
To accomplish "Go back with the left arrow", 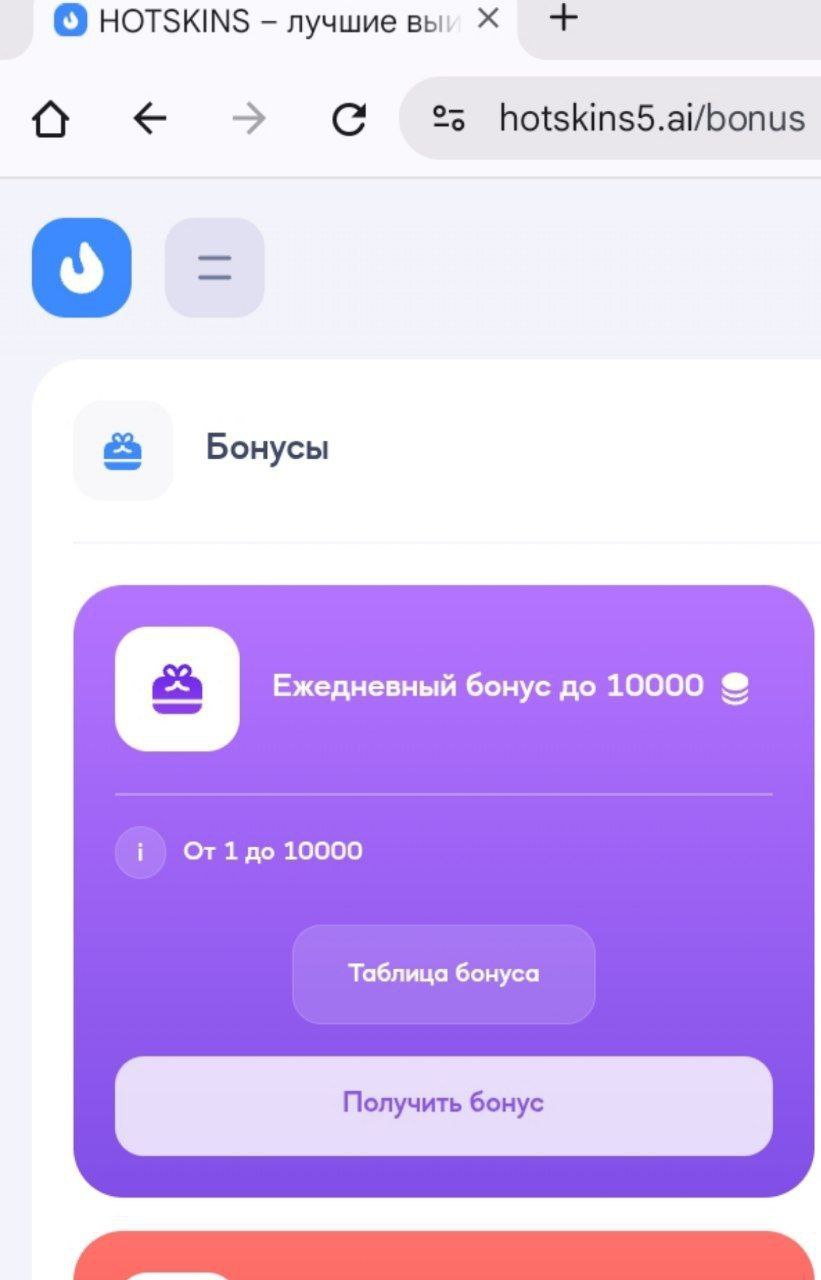I will pos(150,120).
